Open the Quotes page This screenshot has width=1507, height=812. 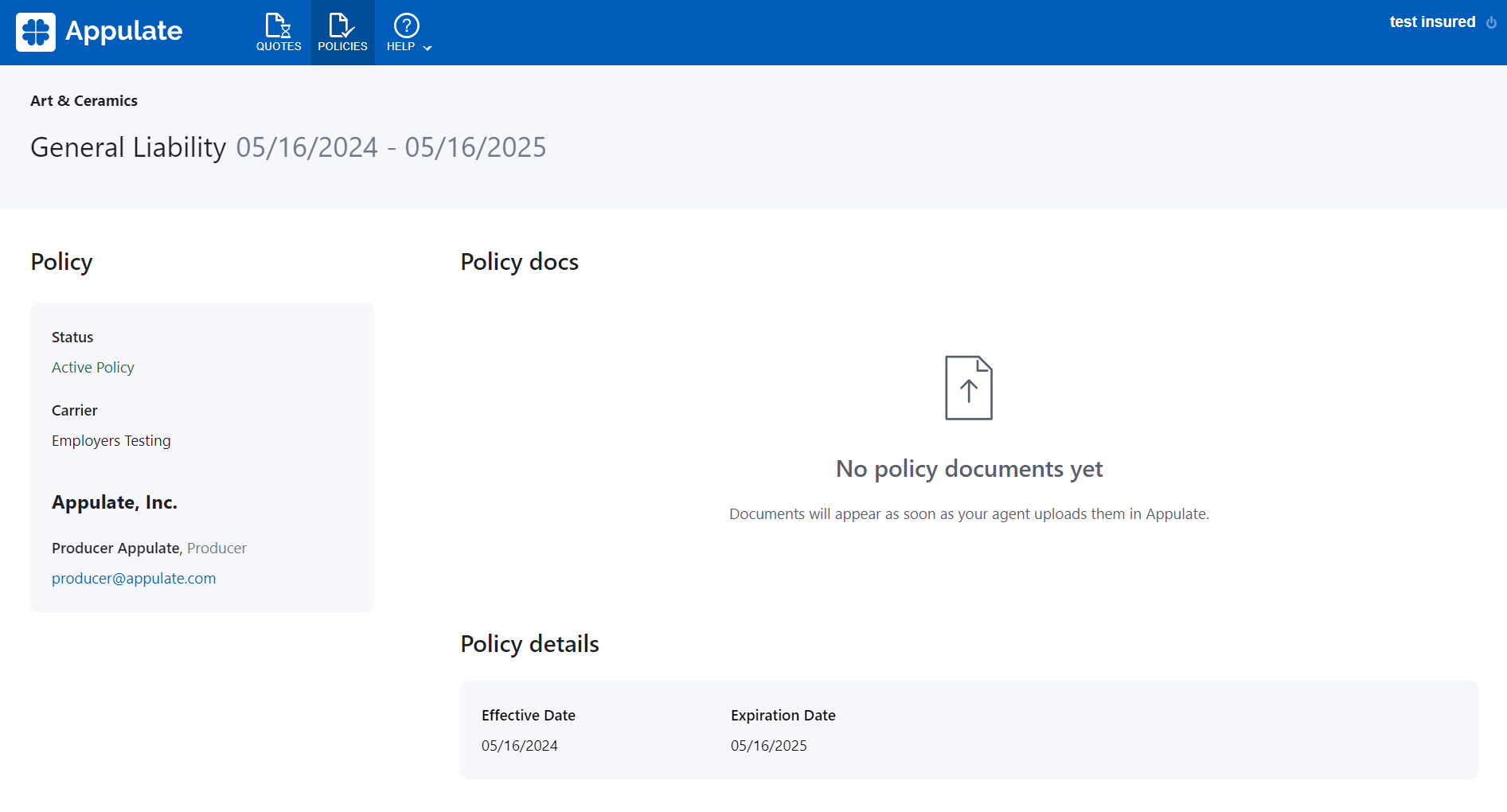point(279,33)
